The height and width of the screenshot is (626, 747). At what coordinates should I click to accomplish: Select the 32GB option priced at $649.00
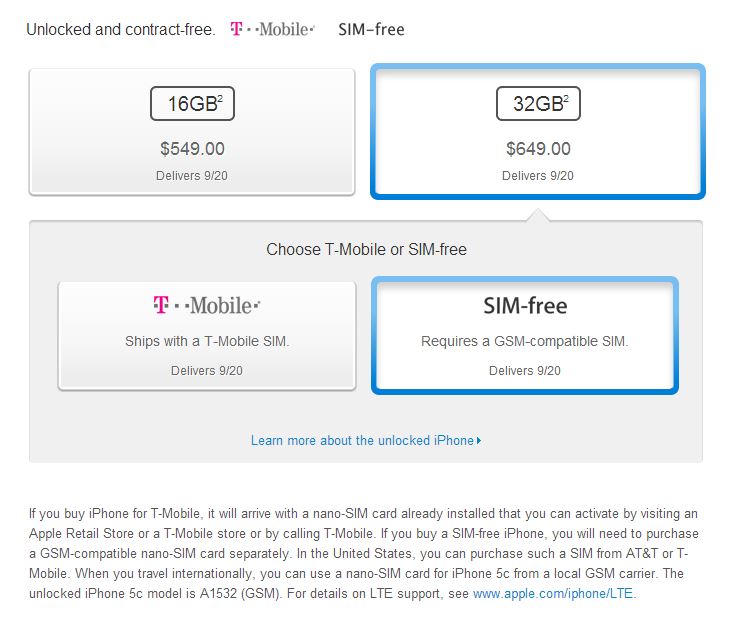538,132
